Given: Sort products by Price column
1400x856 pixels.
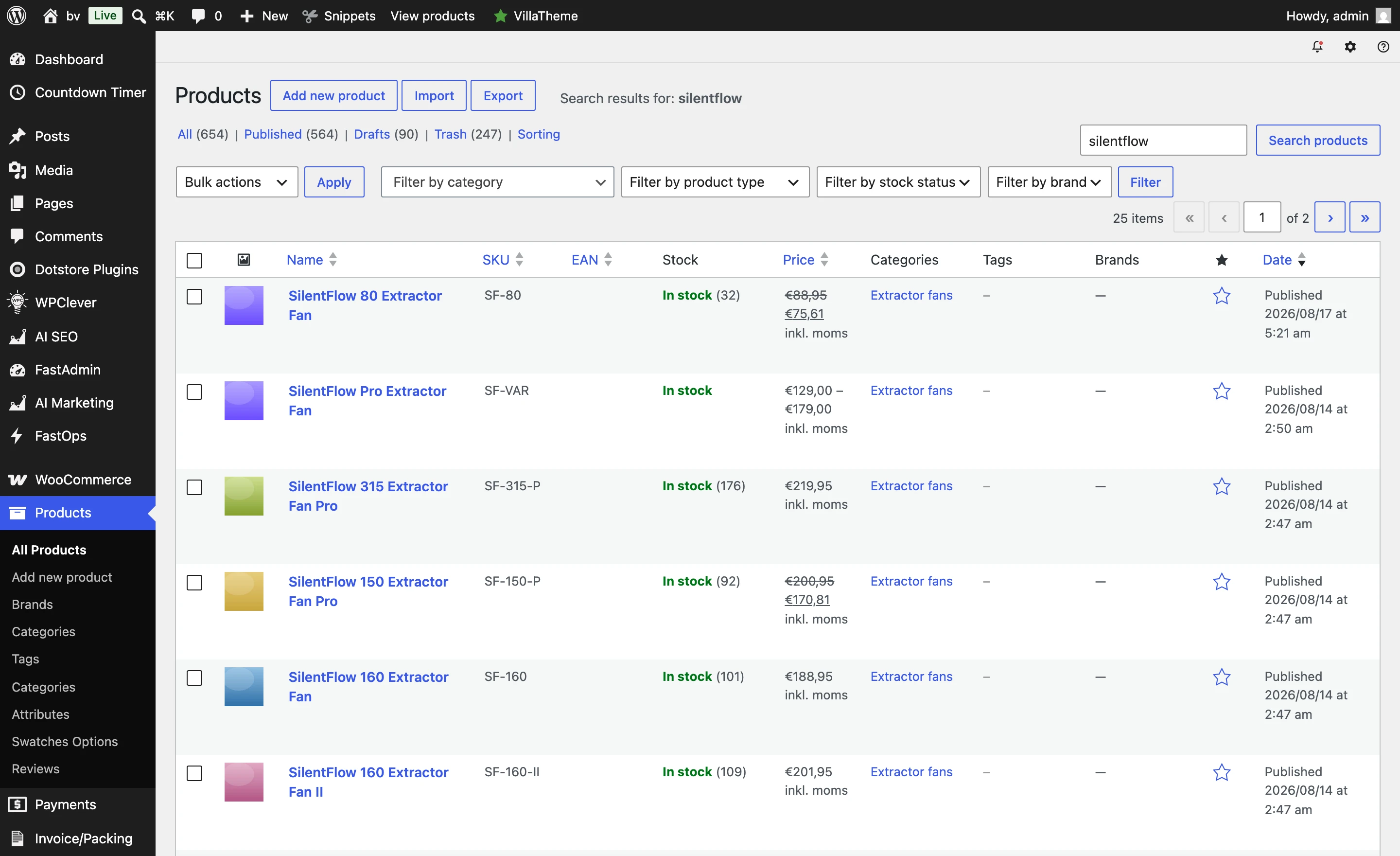Looking at the screenshot, I should (805, 260).
